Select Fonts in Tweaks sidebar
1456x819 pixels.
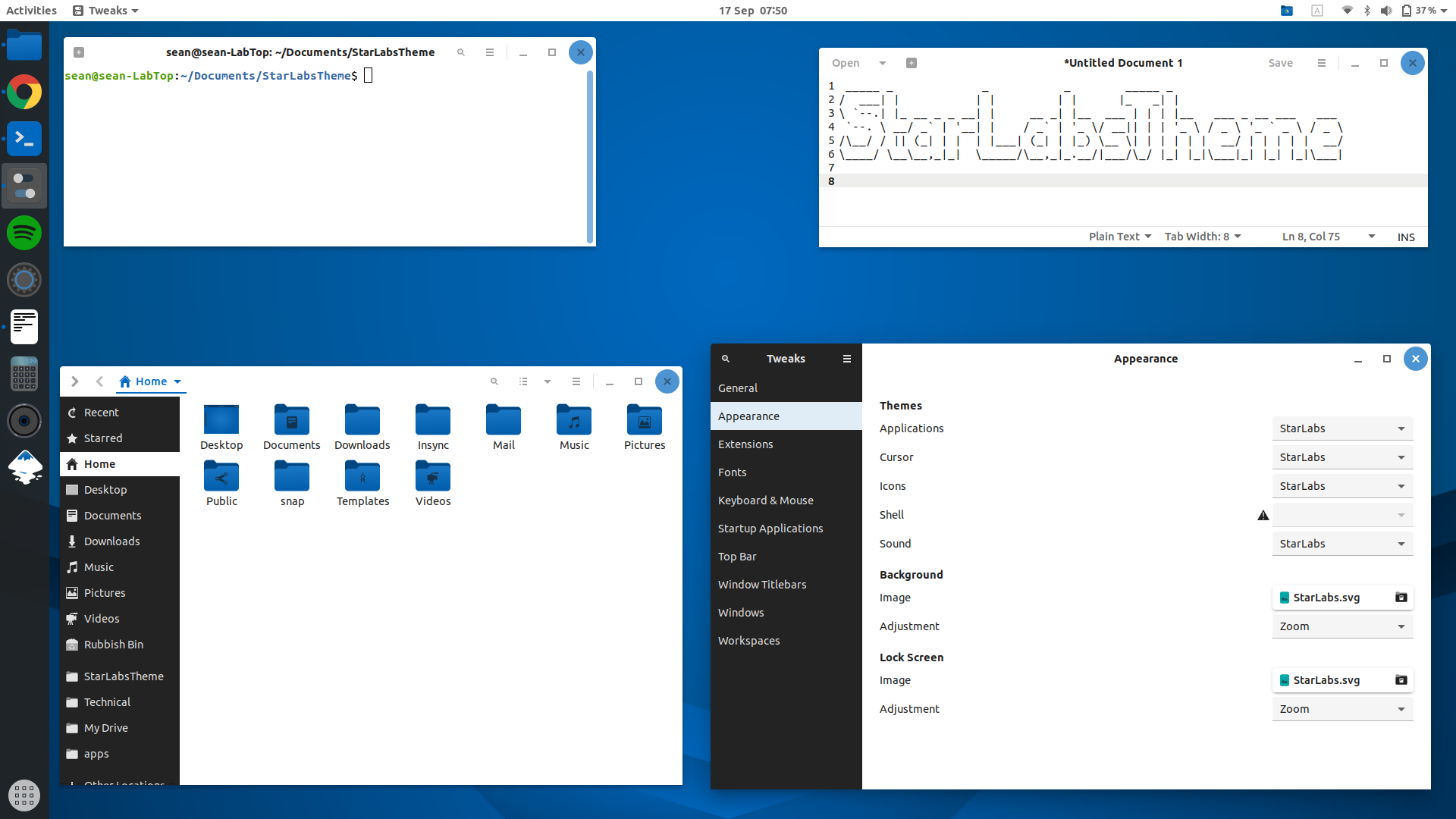[733, 472]
